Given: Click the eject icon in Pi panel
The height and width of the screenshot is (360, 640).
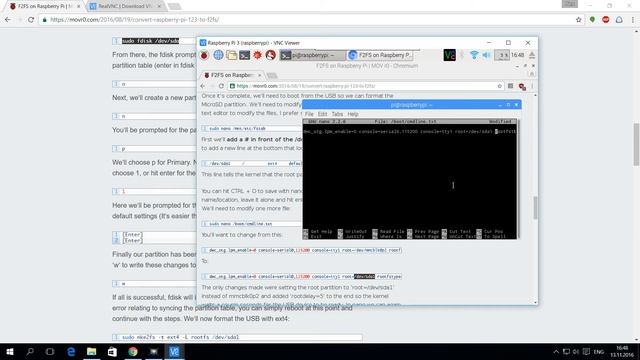Looking at the screenshot, I should click(x=532, y=55).
